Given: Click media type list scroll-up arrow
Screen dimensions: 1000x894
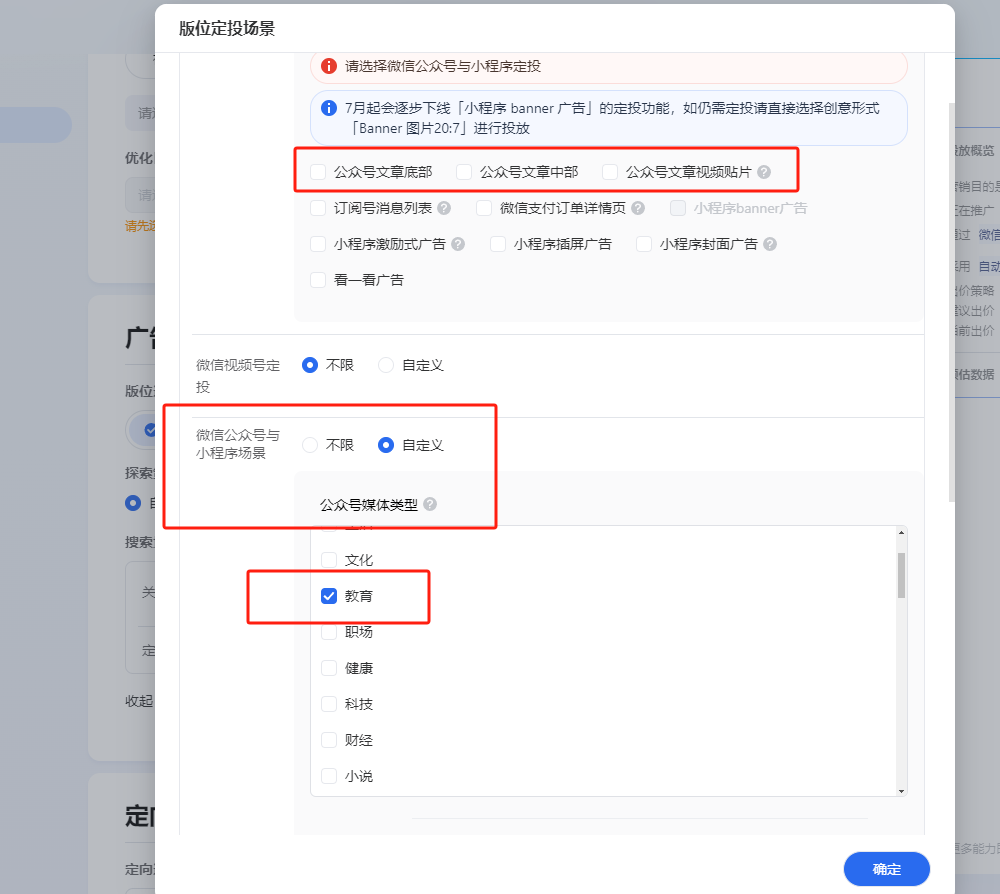Looking at the screenshot, I should [901, 532].
